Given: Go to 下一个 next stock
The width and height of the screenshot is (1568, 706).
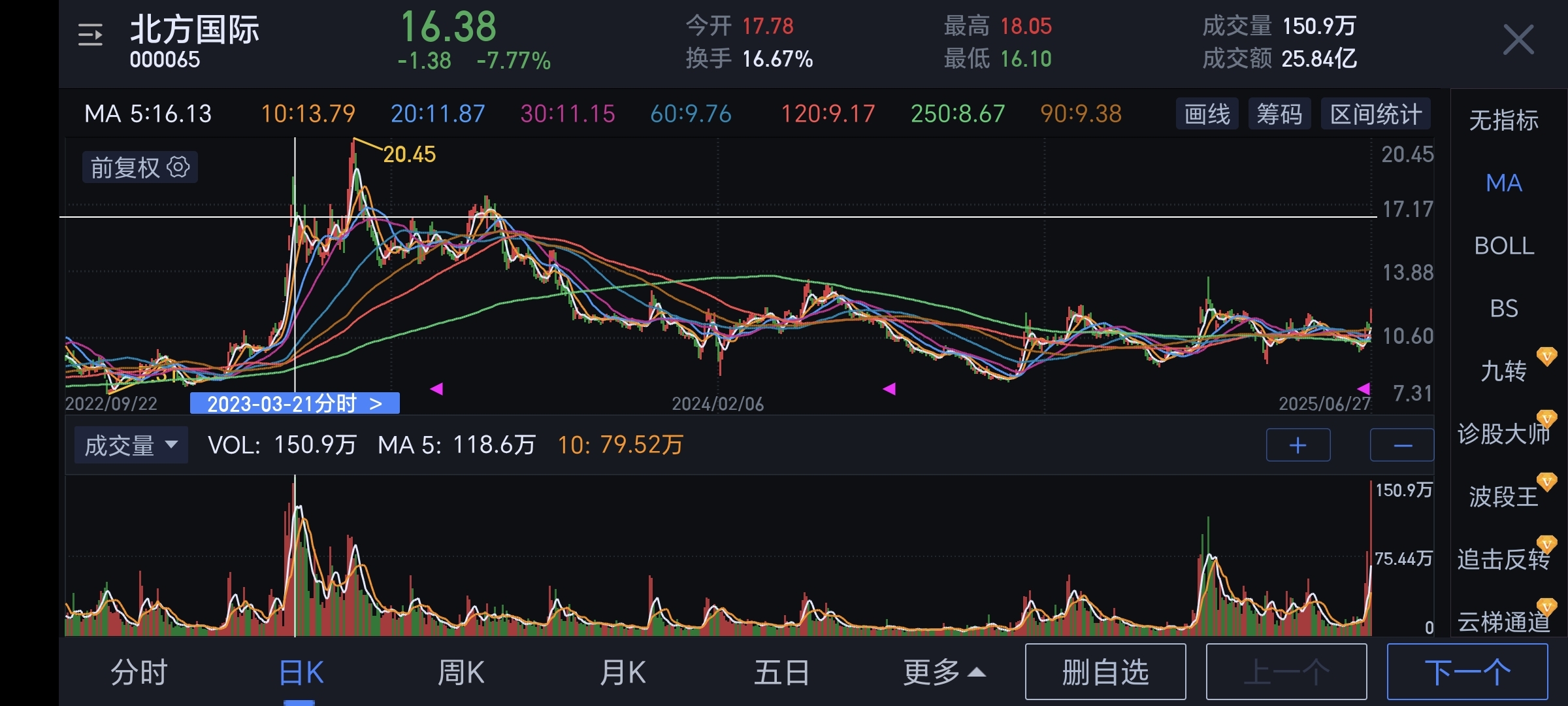Looking at the screenshot, I should click(1467, 672).
